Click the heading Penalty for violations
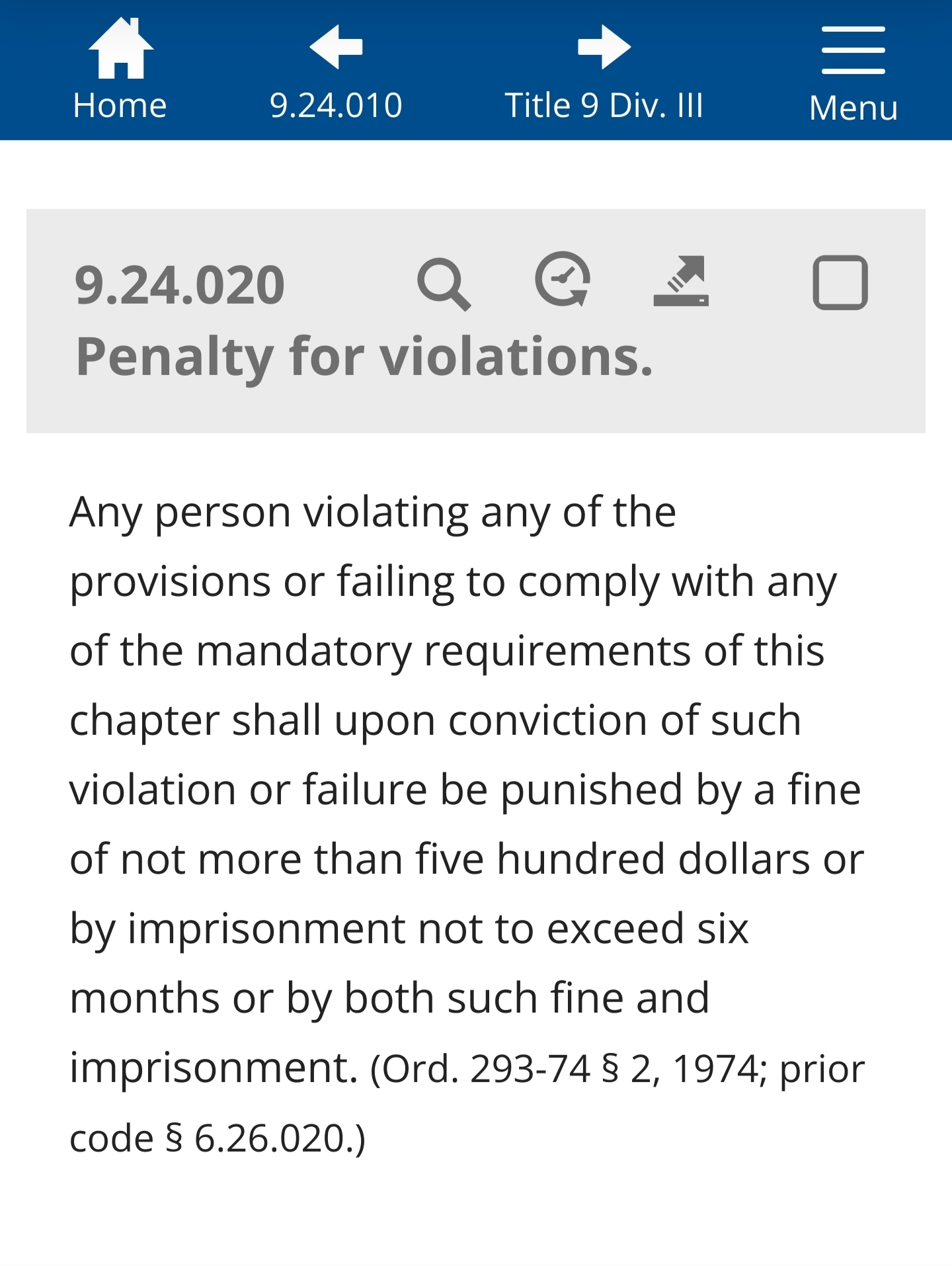Screen dimensions: 952x1266 point(364,357)
